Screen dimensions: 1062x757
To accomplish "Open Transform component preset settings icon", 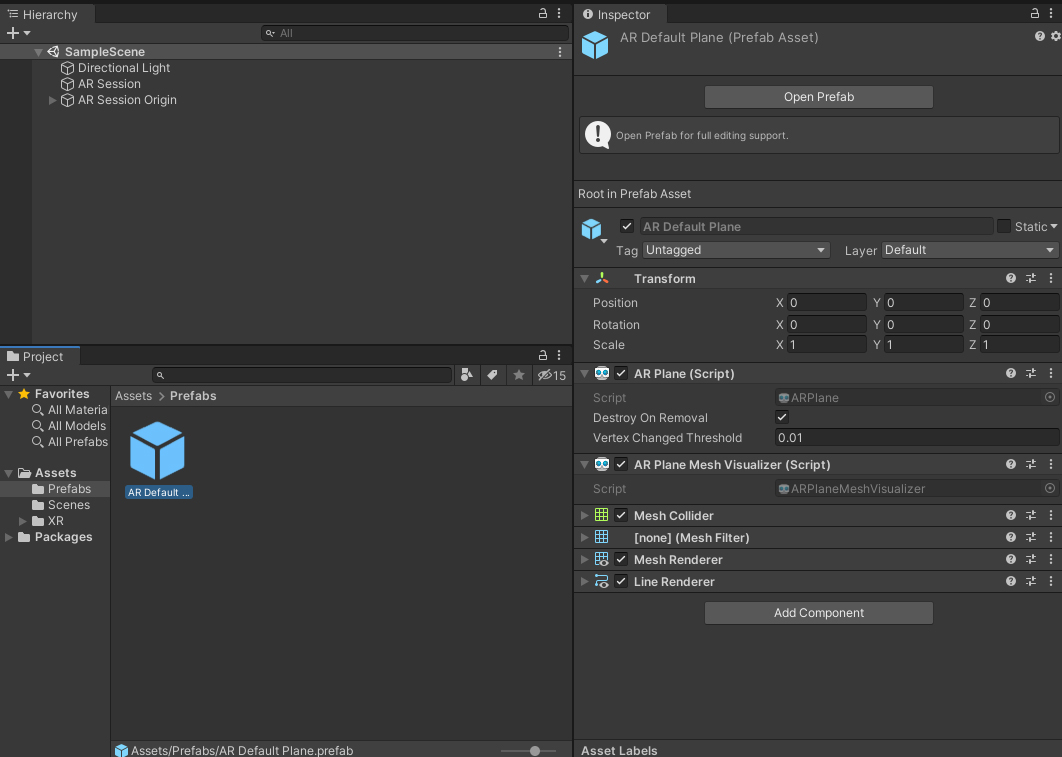I will 1031,279.
